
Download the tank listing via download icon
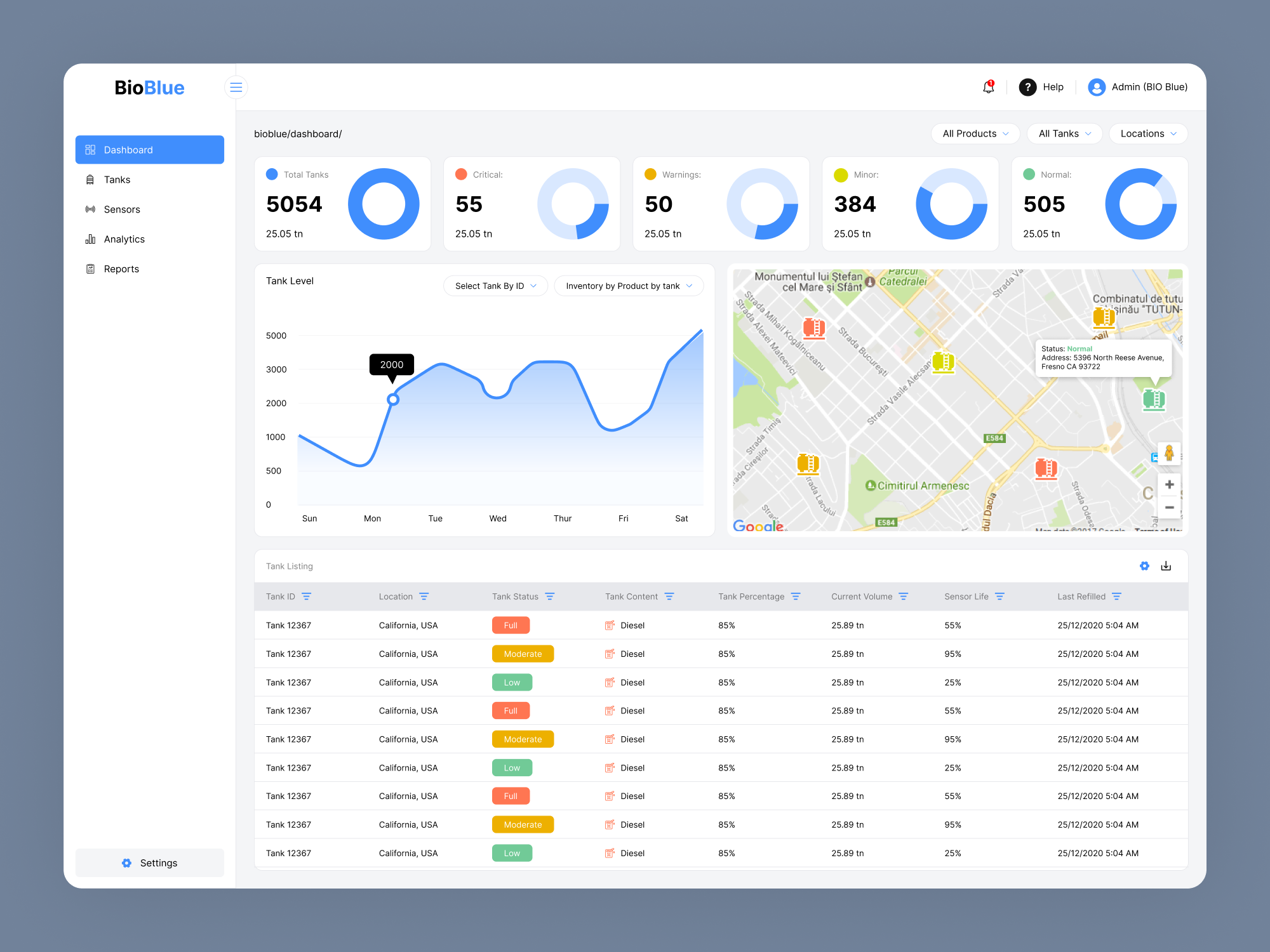[1166, 565]
